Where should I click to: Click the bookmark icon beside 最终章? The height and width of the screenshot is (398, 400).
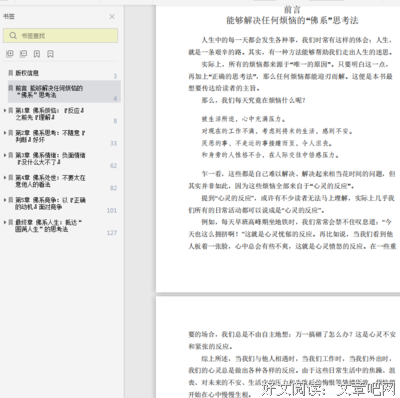pyautogui.click(x=11, y=222)
